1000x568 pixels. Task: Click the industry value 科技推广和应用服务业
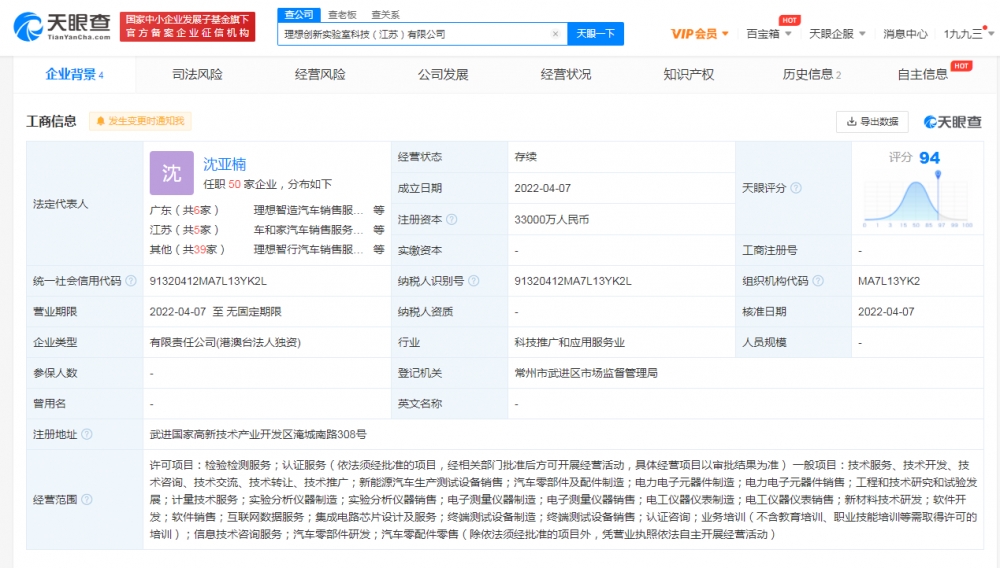tap(570, 342)
